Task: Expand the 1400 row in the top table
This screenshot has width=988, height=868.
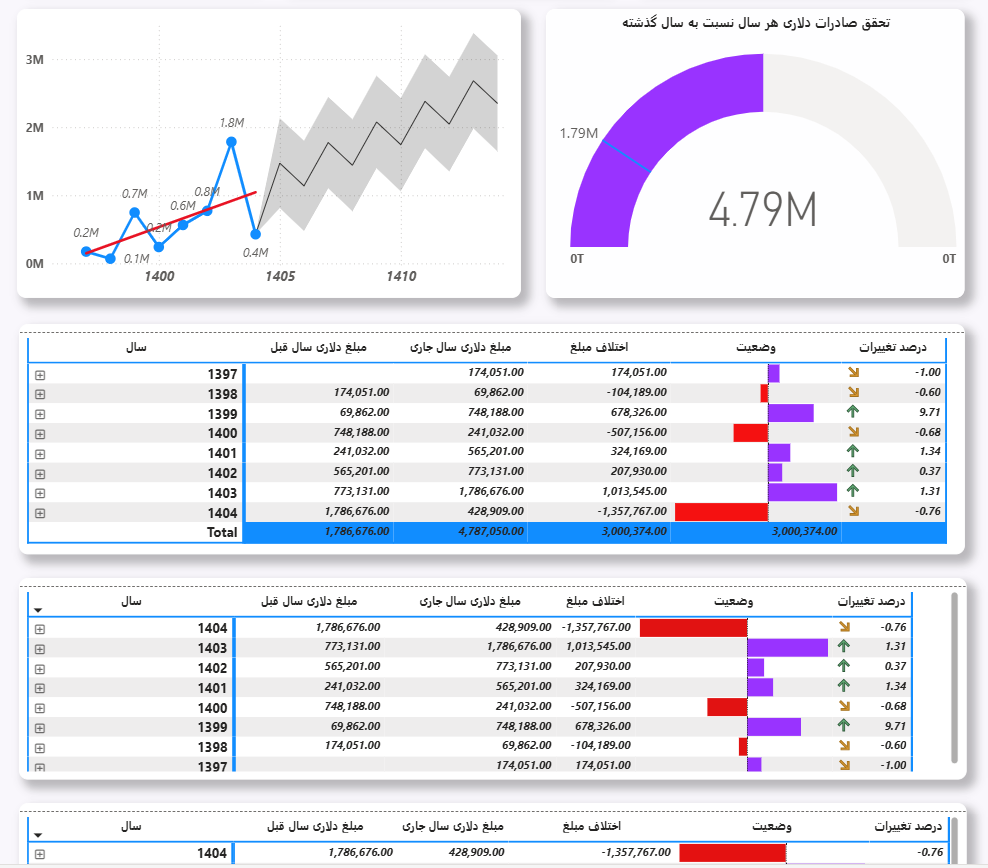Action: coord(40,434)
